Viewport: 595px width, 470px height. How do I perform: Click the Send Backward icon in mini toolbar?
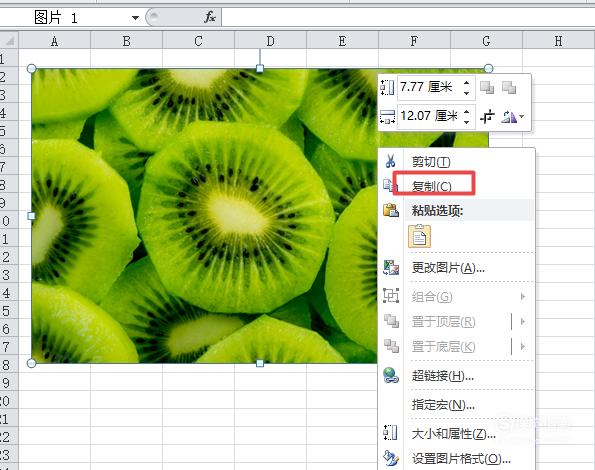509,88
